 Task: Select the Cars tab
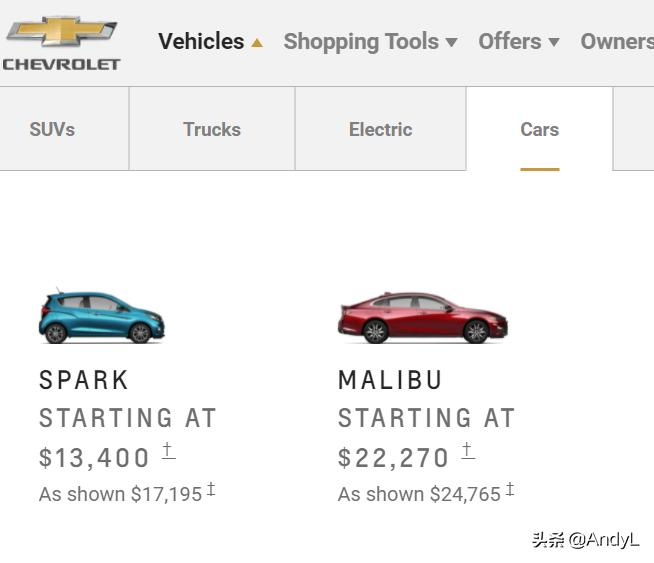pyautogui.click(x=539, y=129)
